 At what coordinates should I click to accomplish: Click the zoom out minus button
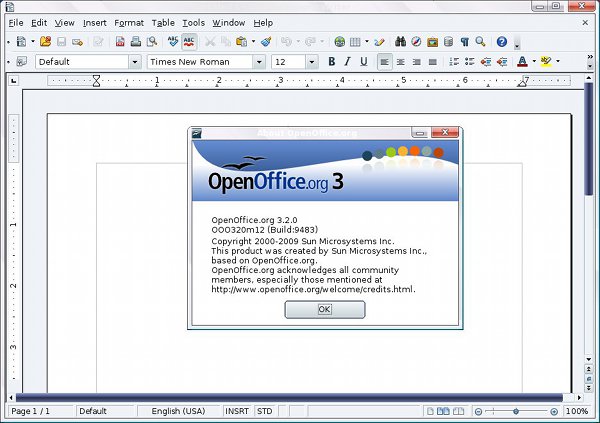pyautogui.click(x=478, y=412)
